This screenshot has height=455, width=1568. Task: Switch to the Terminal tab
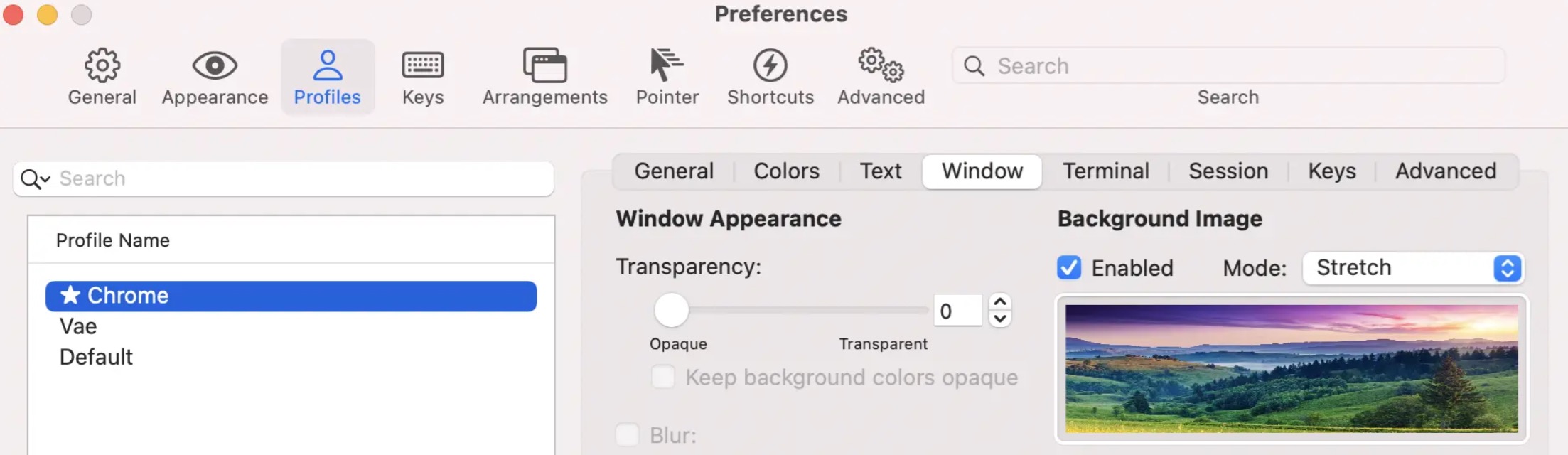pyautogui.click(x=1105, y=171)
